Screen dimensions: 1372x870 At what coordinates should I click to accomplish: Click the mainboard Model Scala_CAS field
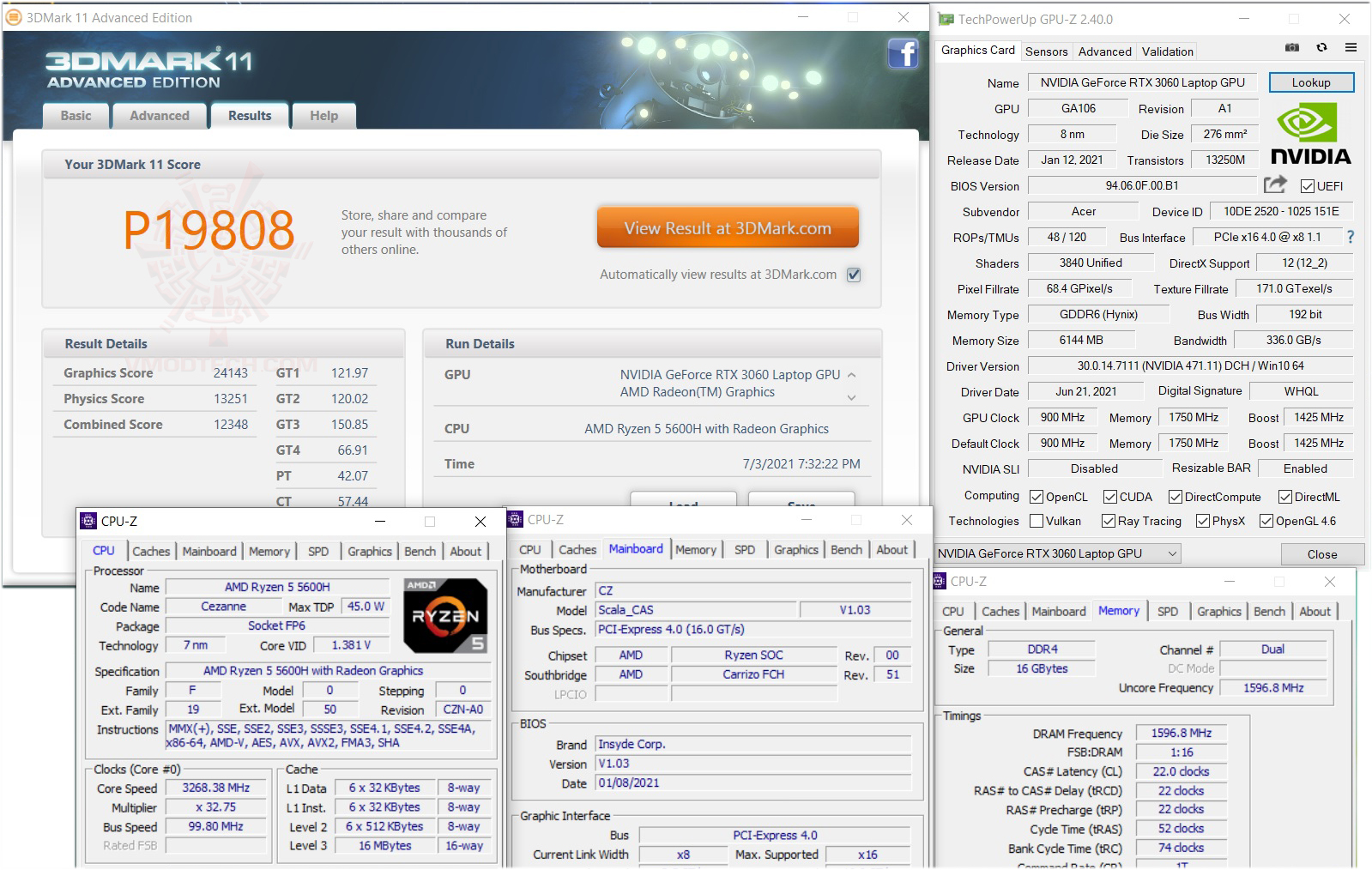[696, 609]
